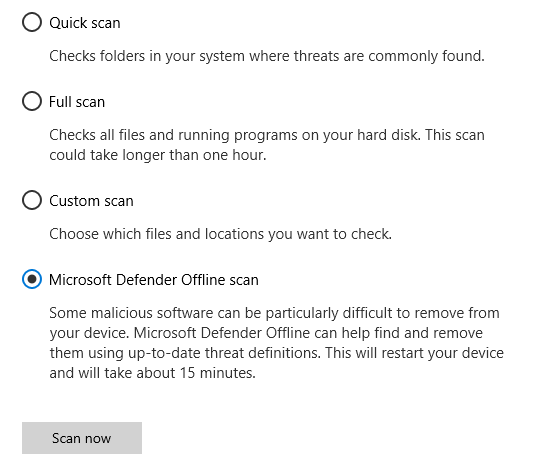Click the "Microsoft Defender Offline scan" label
The height and width of the screenshot is (474, 560).
click(154, 280)
